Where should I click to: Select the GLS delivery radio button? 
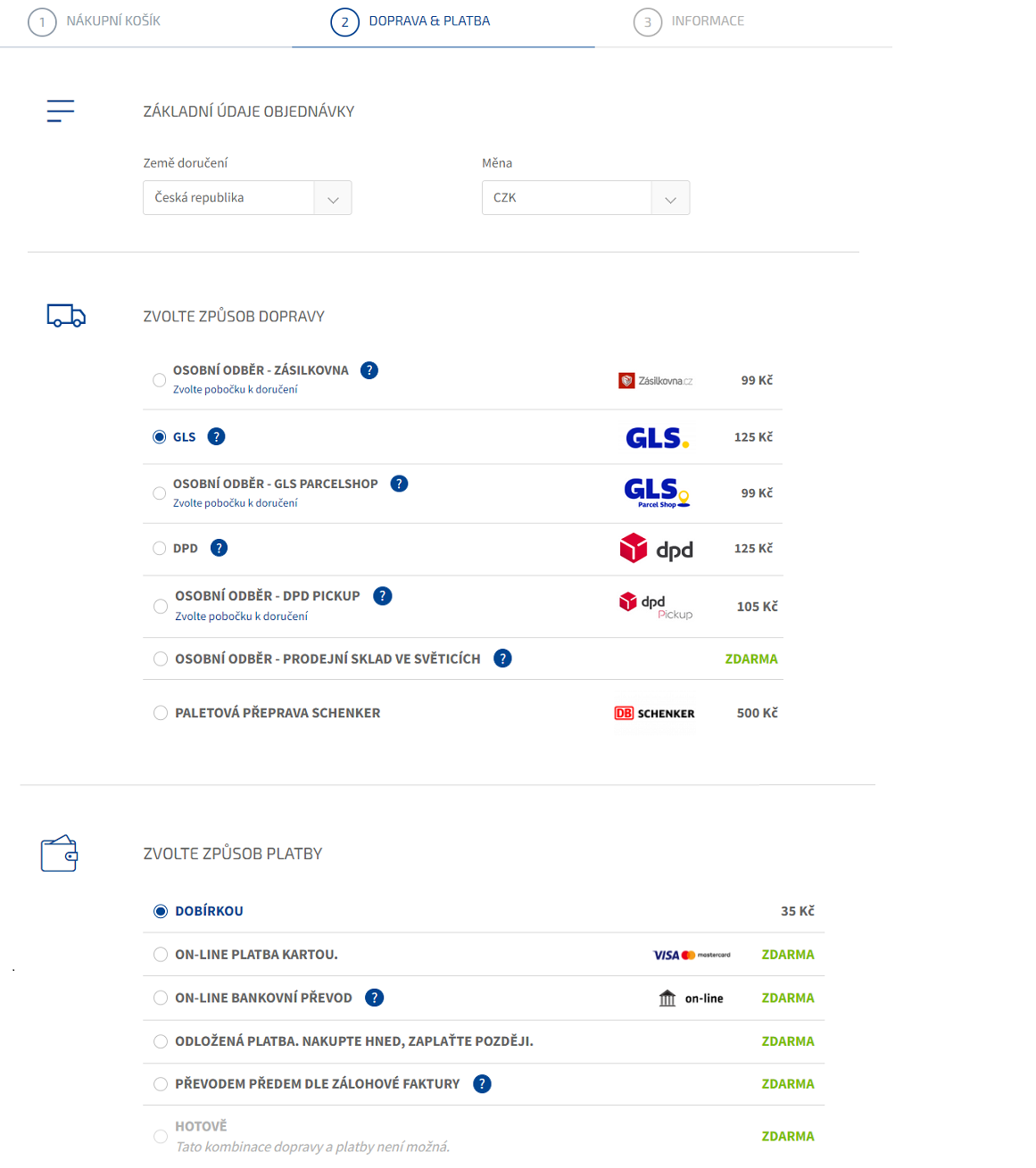[159, 437]
